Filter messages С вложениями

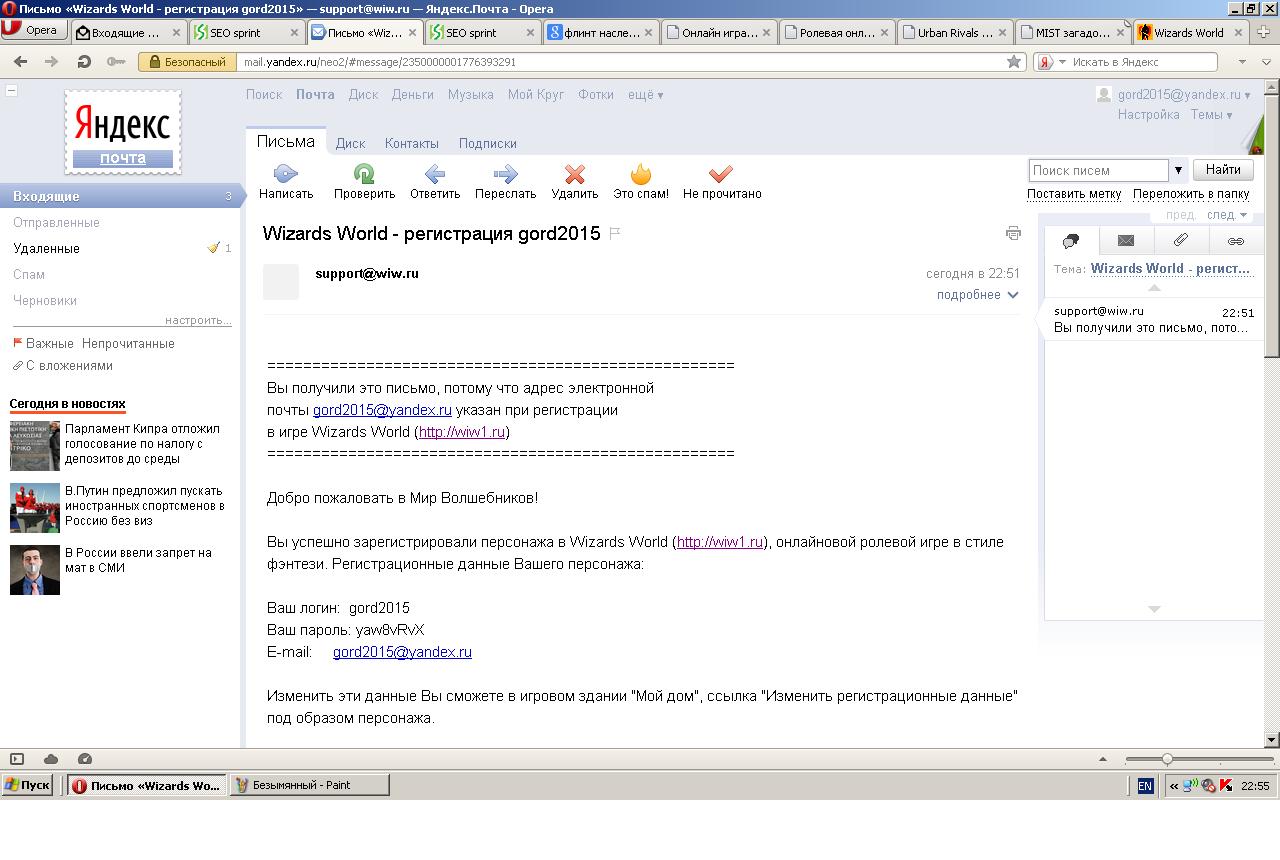pos(69,365)
